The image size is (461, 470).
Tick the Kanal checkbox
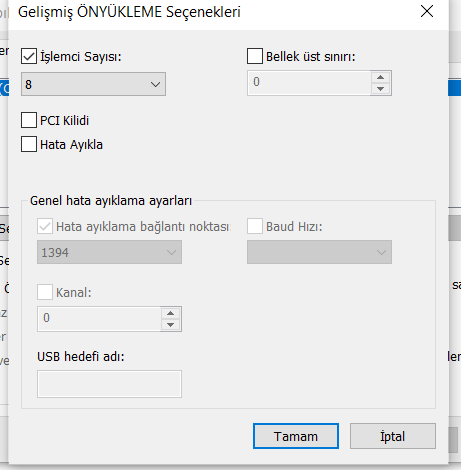point(45,292)
